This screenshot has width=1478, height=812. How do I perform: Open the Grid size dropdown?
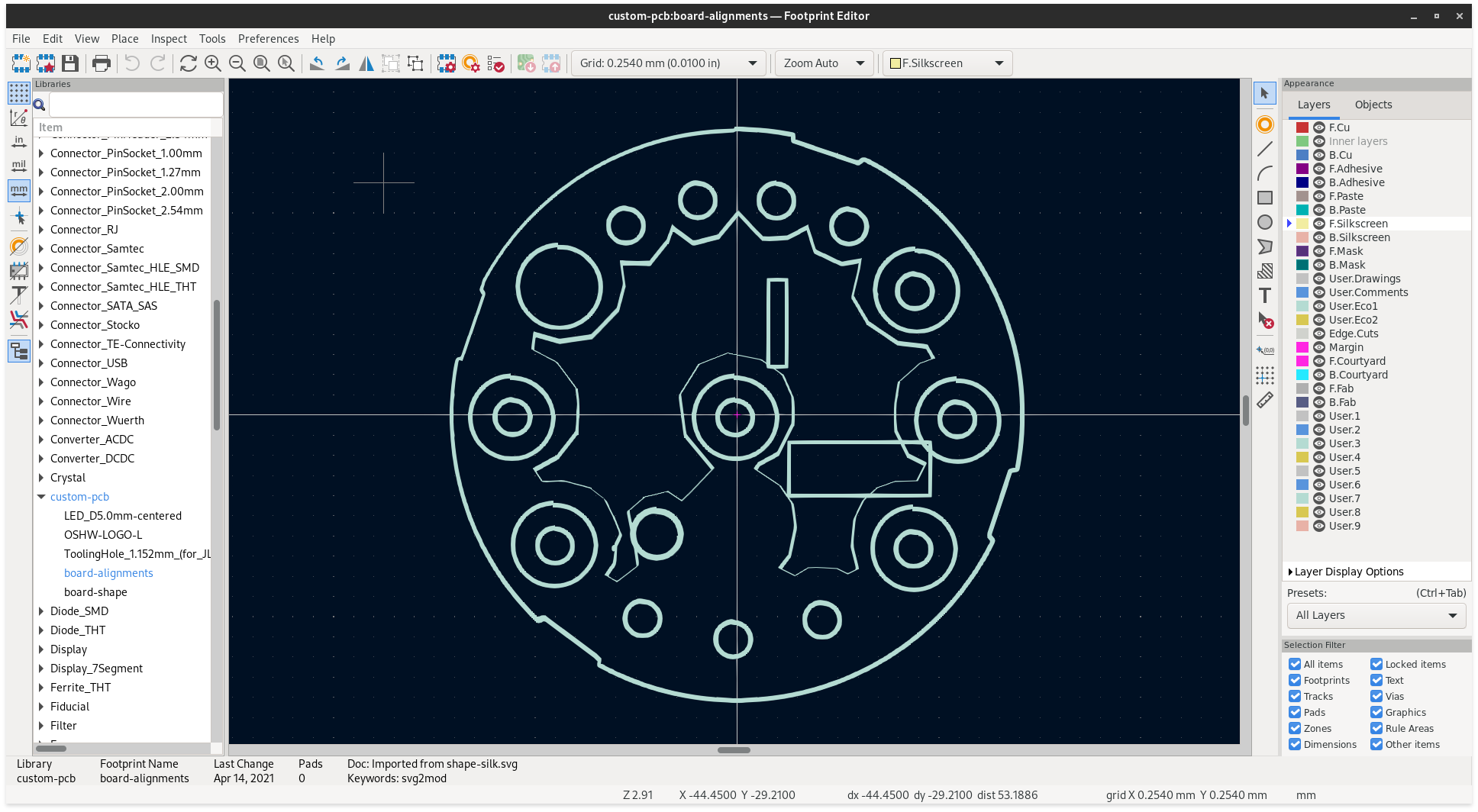[x=668, y=63]
